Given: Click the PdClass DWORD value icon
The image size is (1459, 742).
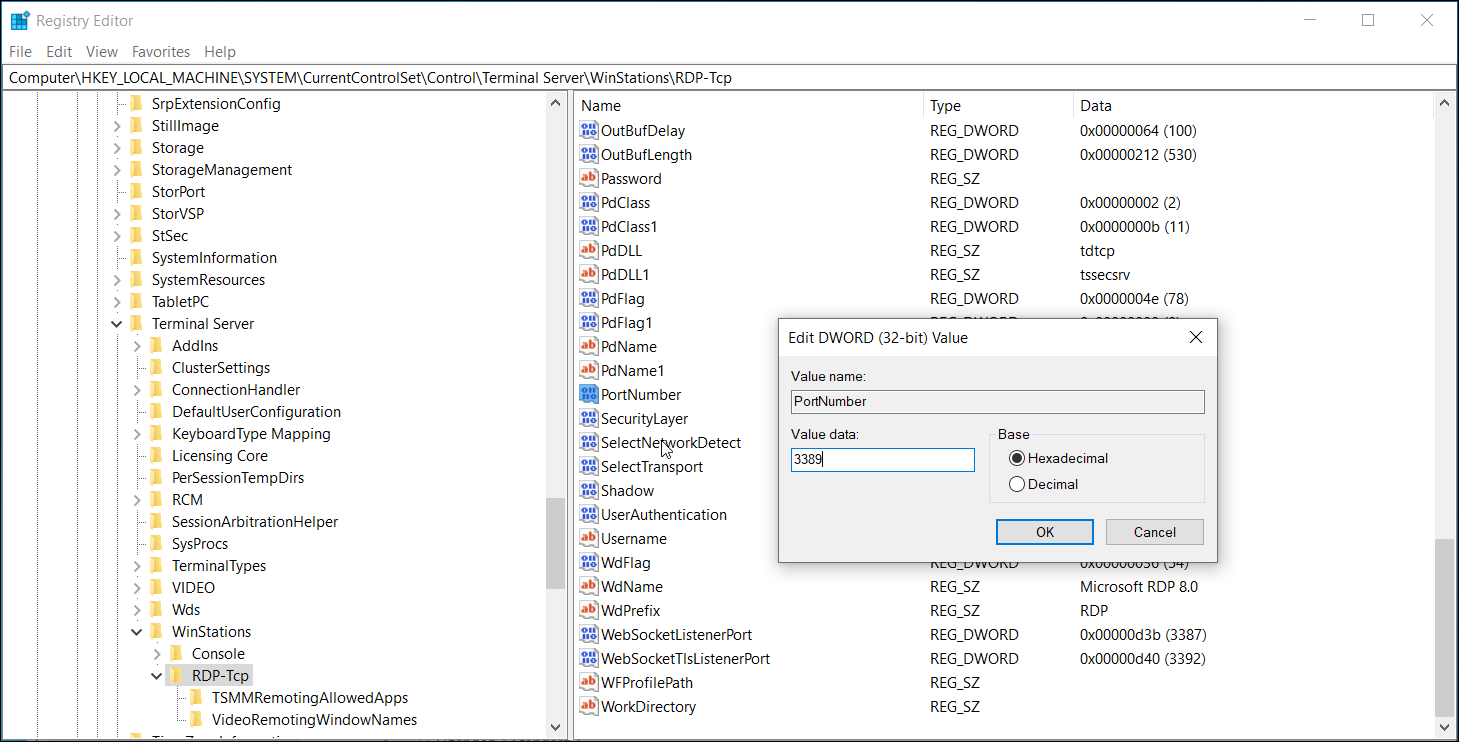Looking at the screenshot, I should [589, 203].
